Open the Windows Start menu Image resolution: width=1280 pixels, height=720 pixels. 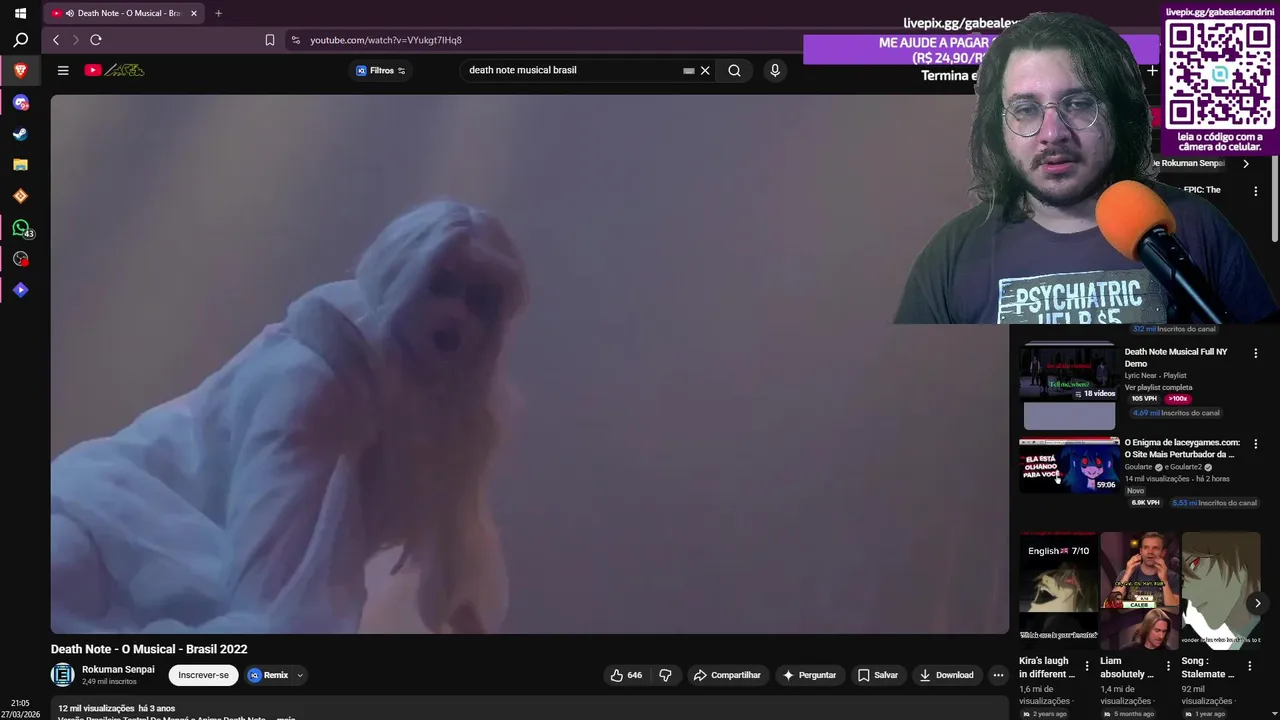[20, 13]
